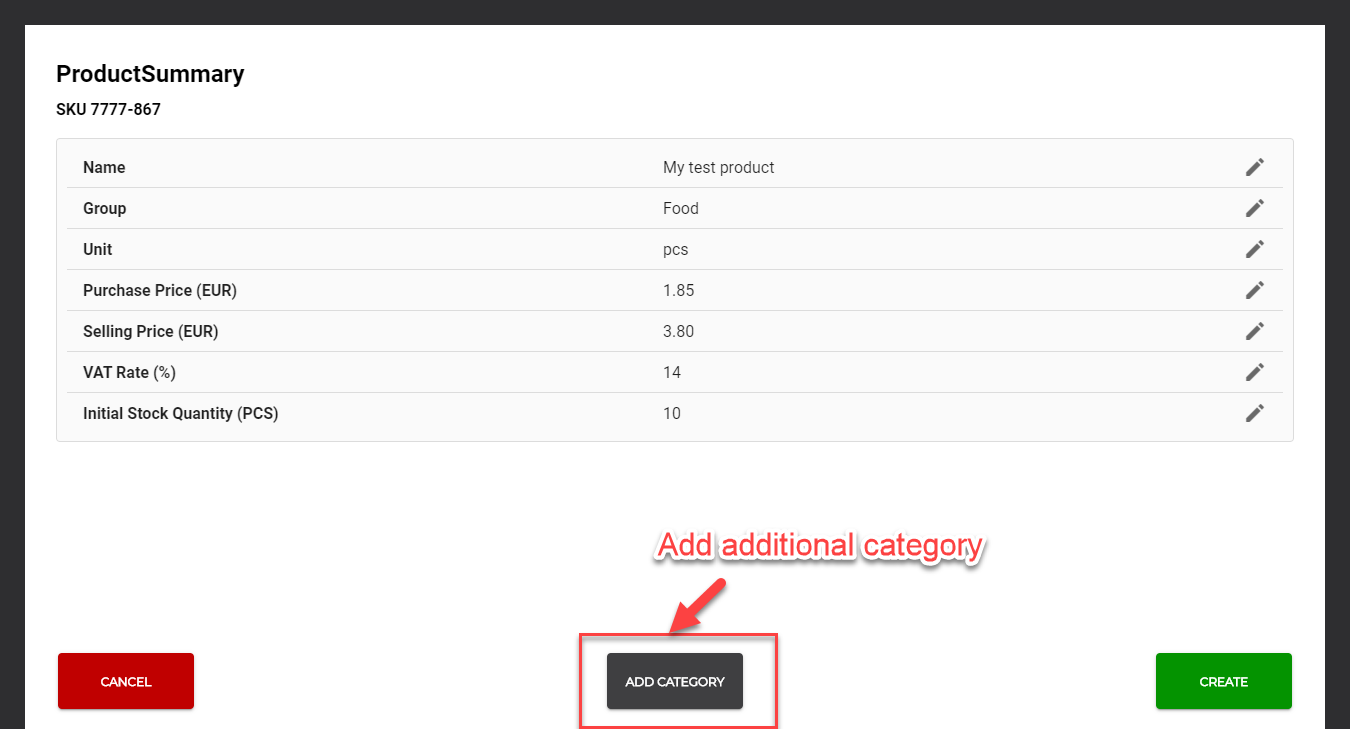The width and height of the screenshot is (1350, 729).
Task: Click the SKU 7777-867 text
Action: (108, 110)
